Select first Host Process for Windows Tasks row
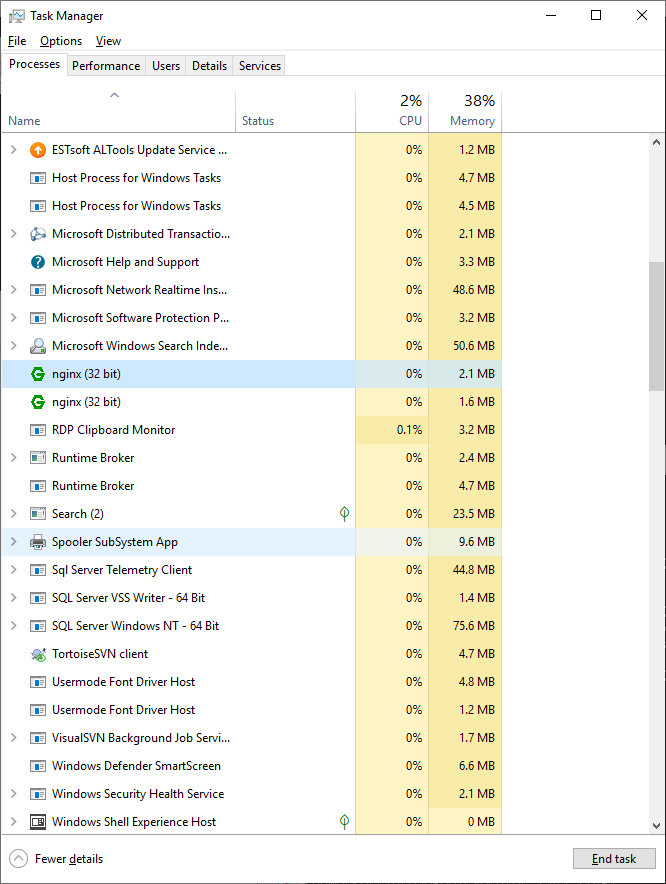Screen dimensions: 666x884 [x=252, y=178]
